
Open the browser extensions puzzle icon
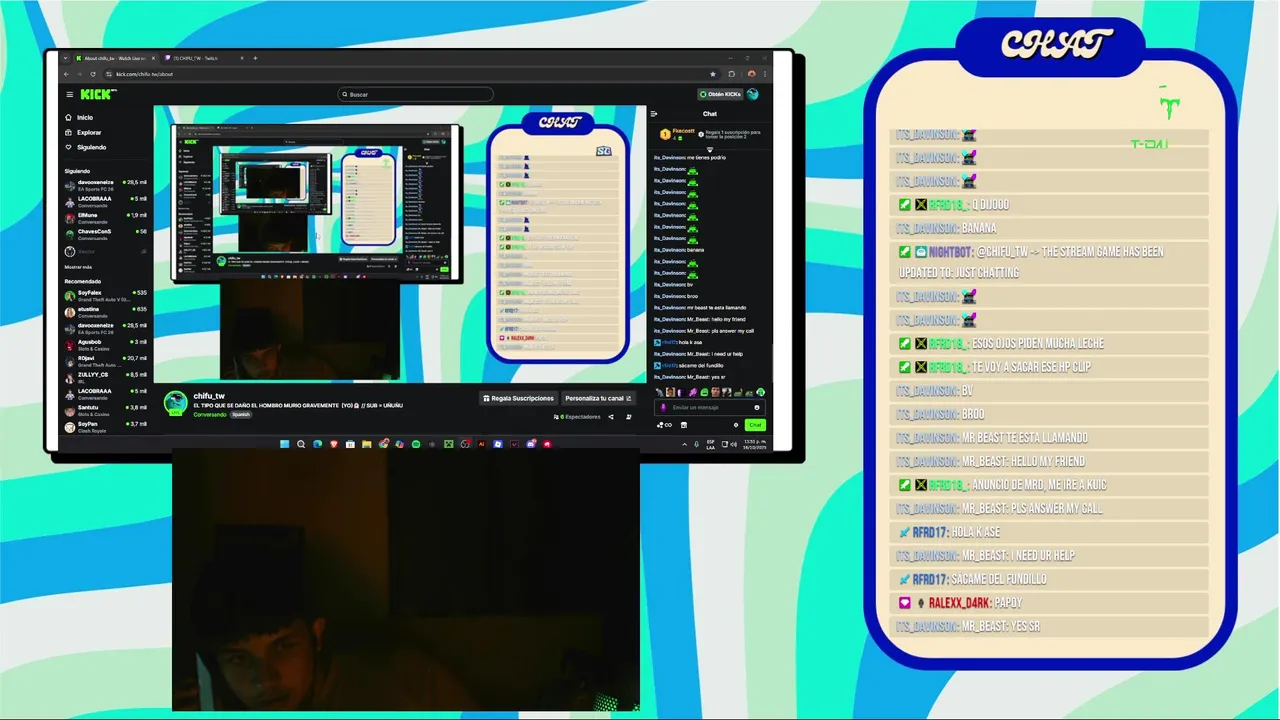coord(731,74)
